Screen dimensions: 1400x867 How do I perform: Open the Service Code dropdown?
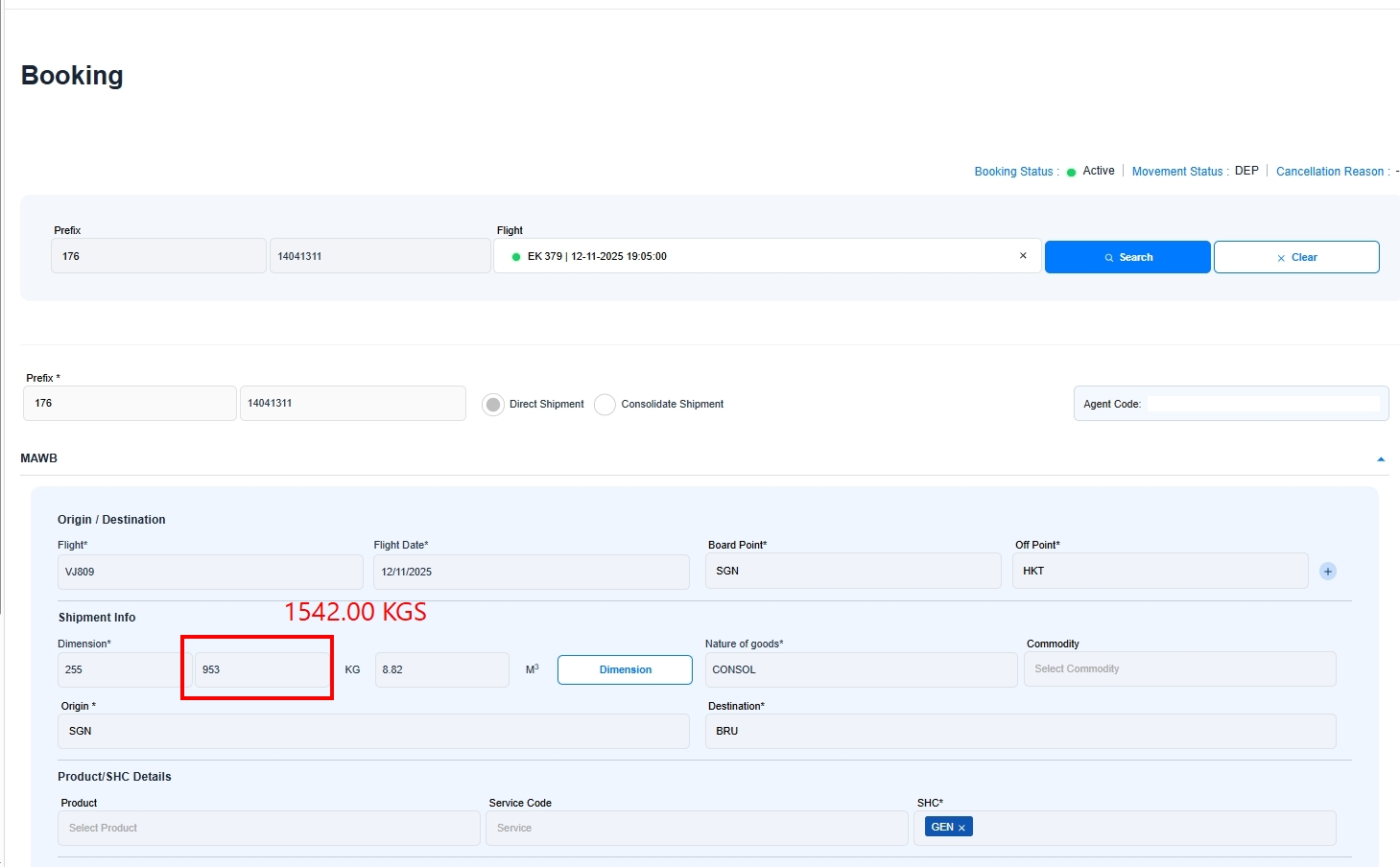coord(696,829)
